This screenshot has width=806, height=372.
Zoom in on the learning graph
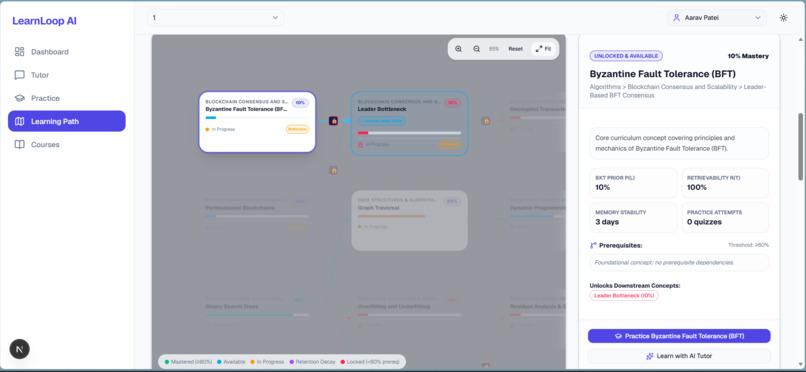[459, 49]
